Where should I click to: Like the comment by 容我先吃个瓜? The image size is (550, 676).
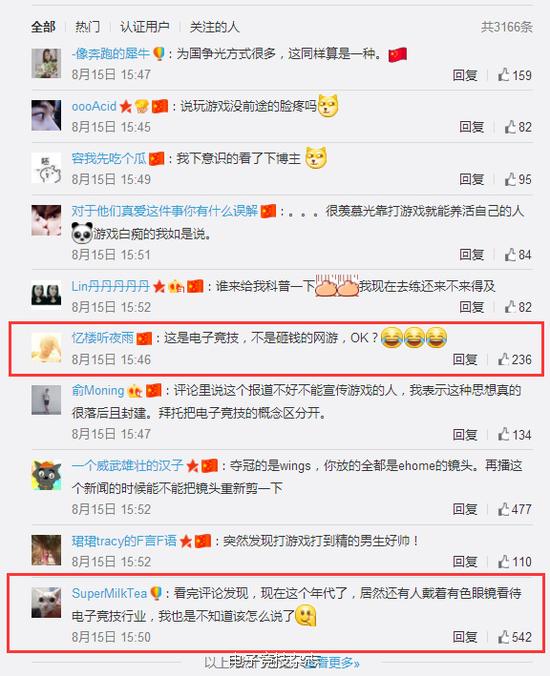[x=518, y=179]
